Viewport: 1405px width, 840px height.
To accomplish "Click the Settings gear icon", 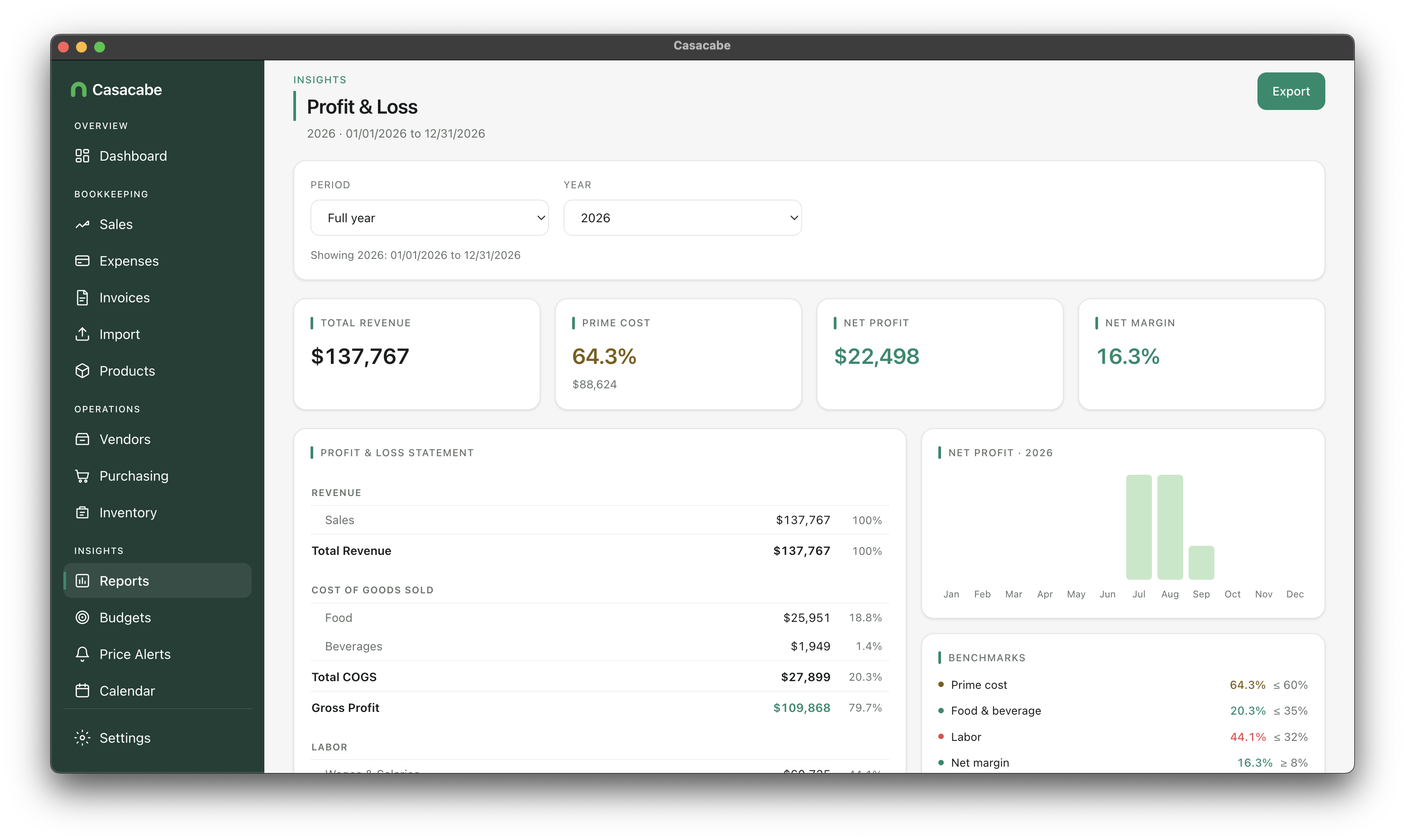I will point(82,738).
